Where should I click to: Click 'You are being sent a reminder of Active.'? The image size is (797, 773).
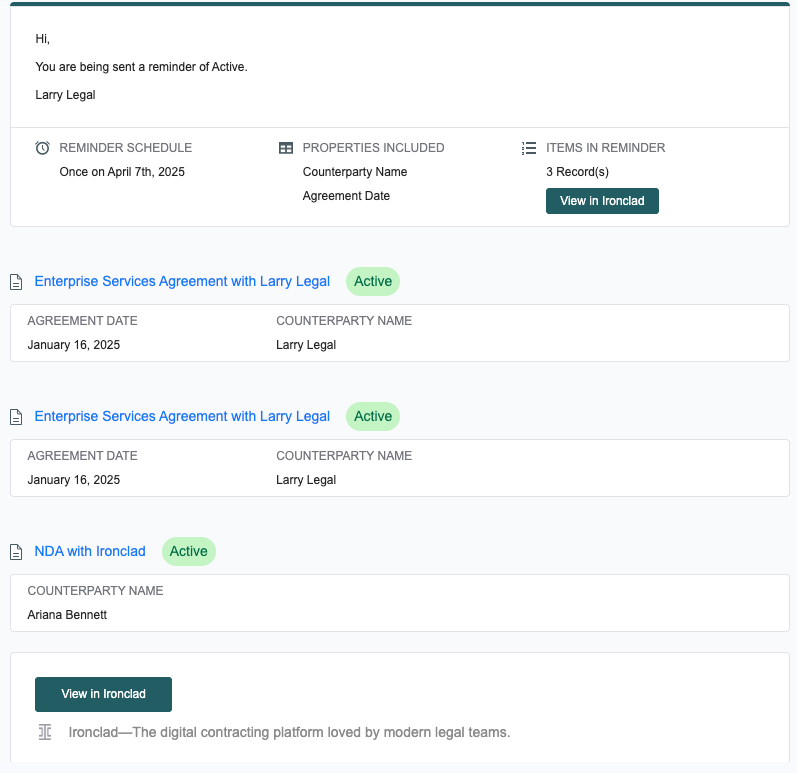(141, 67)
